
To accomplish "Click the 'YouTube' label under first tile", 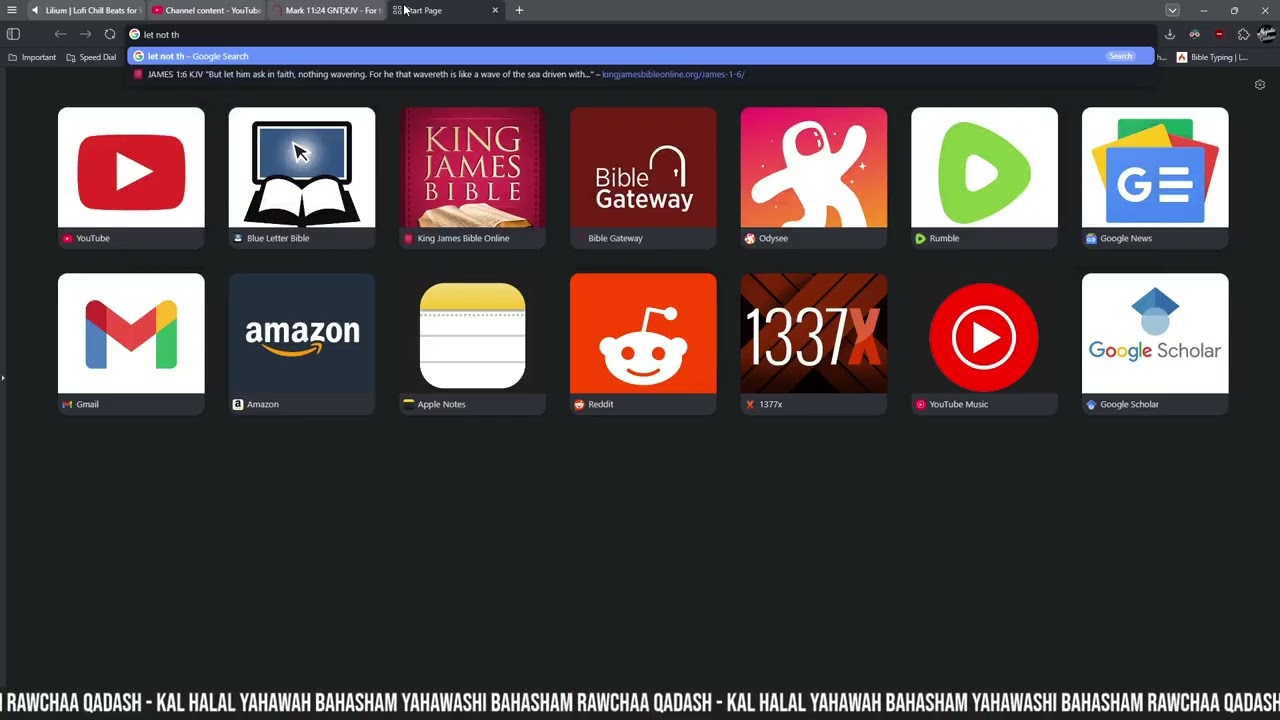I will (x=93, y=238).
